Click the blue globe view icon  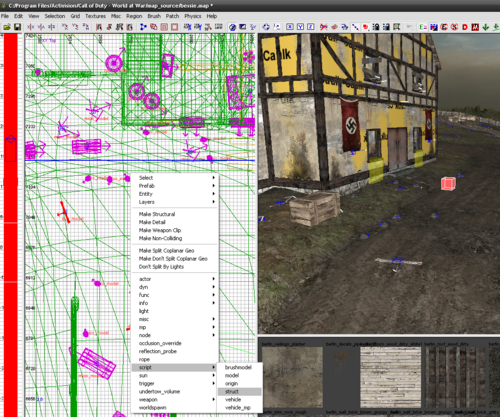tap(233, 27)
